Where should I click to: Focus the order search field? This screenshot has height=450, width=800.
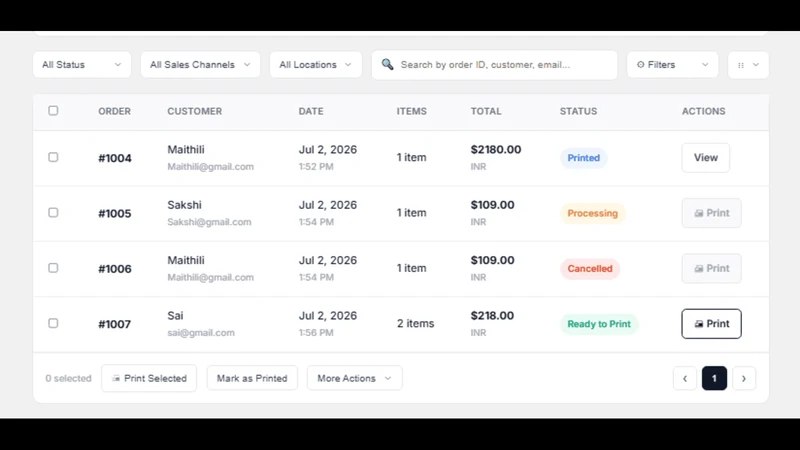494,65
